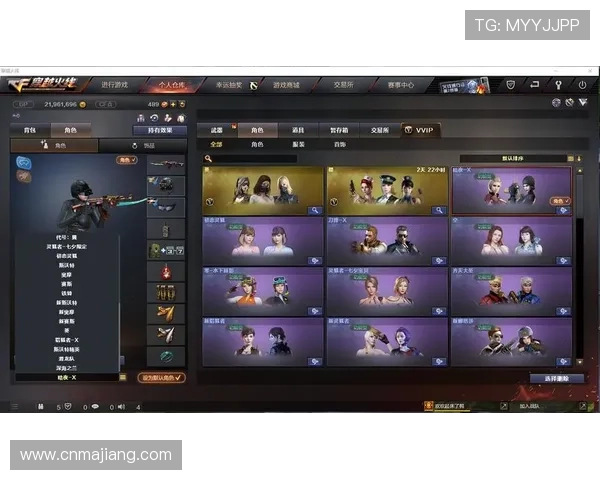This screenshot has height=480, width=600.
Task: Click magnifier button on the 2天 22小时 card
Action: point(439,210)
